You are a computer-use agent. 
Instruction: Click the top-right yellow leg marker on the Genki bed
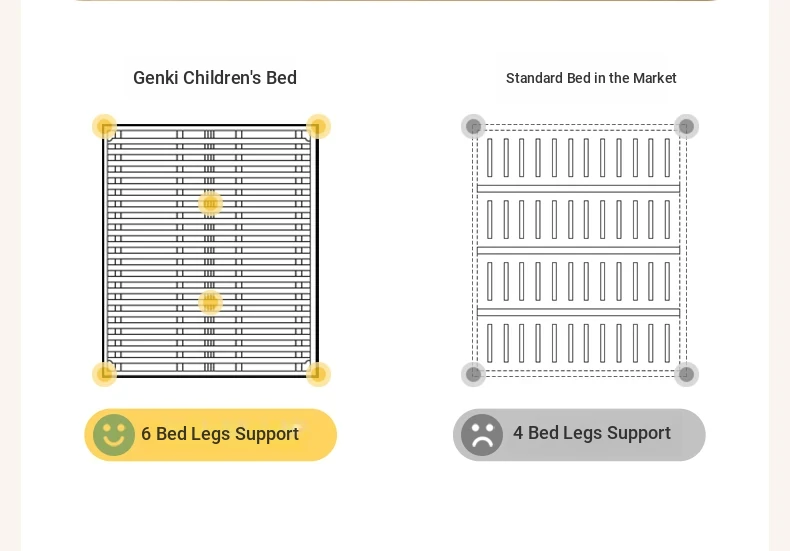click(318, 126)
